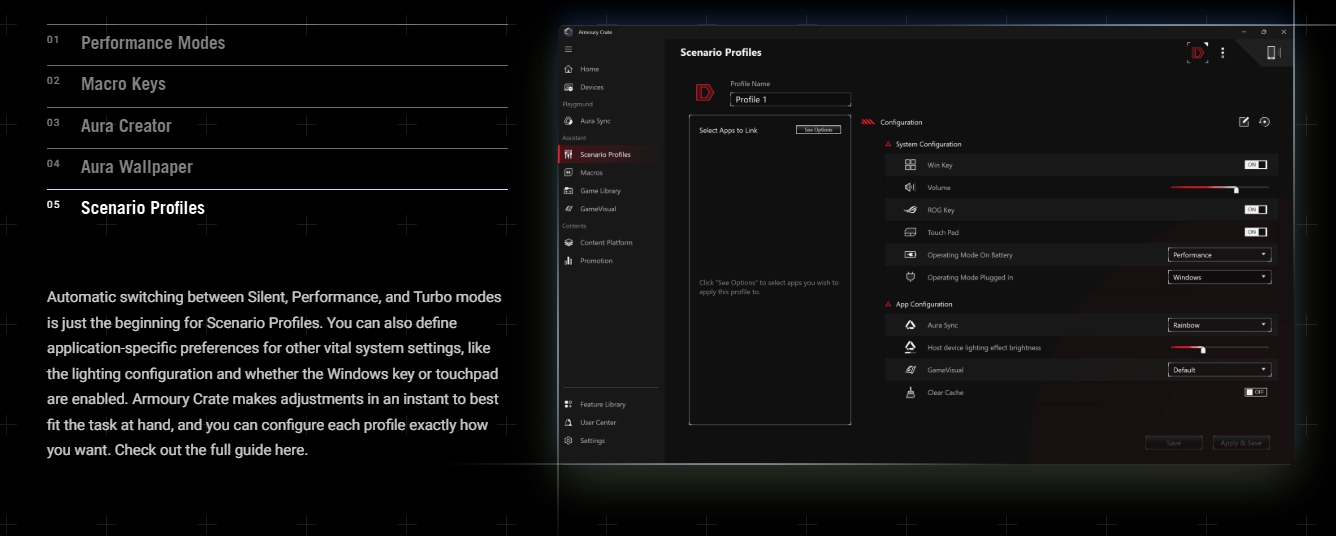Open Operating Mode Plugged In dropdown
1336x536 pixels.
(x=1219, y=277)
